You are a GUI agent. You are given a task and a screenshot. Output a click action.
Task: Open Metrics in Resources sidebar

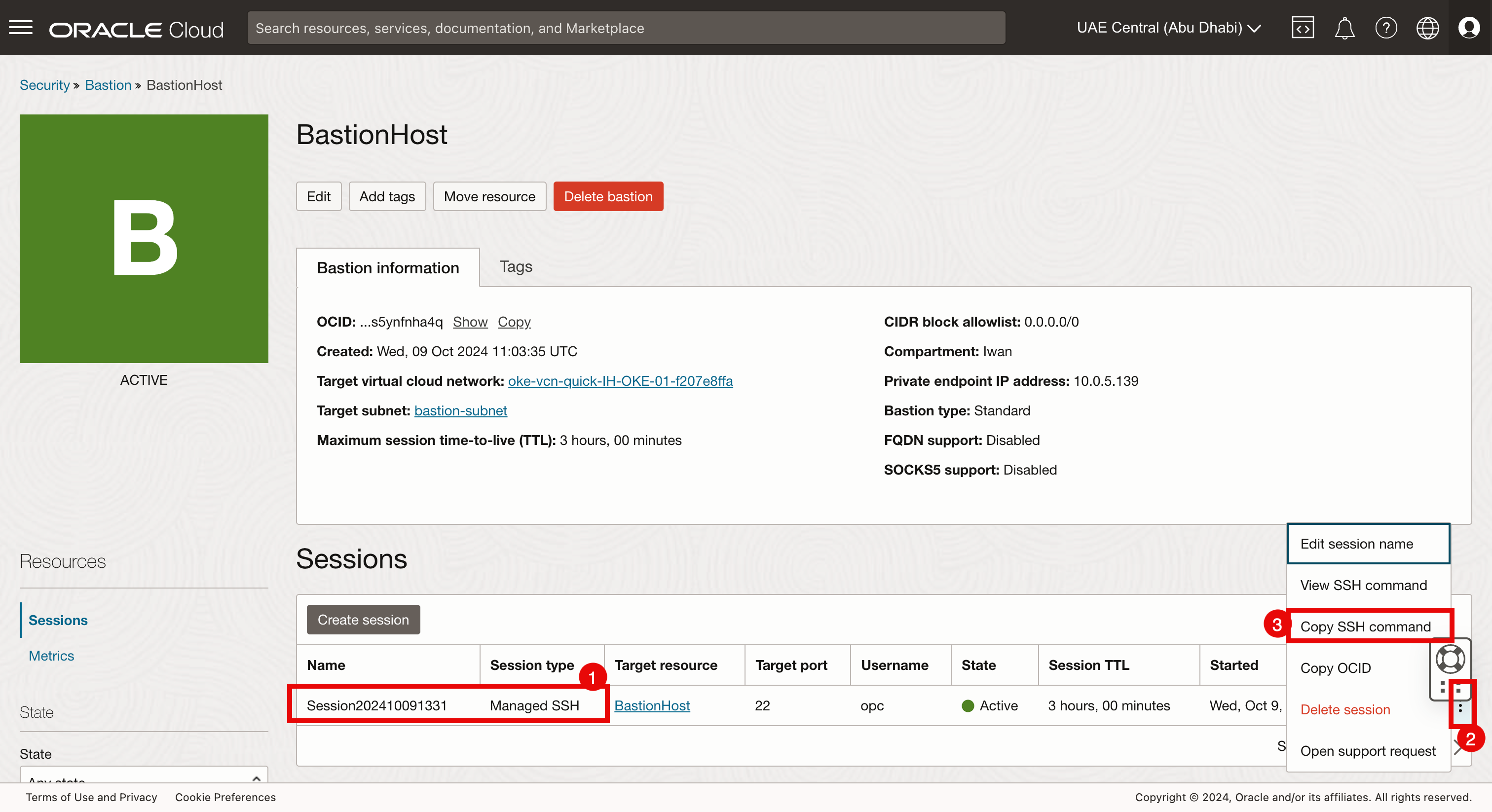click(51, 656)
